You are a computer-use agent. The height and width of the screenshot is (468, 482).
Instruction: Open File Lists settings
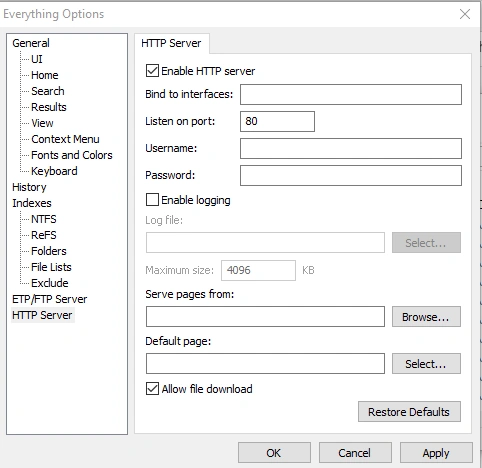pyautogui.click(x=51, y=267)
